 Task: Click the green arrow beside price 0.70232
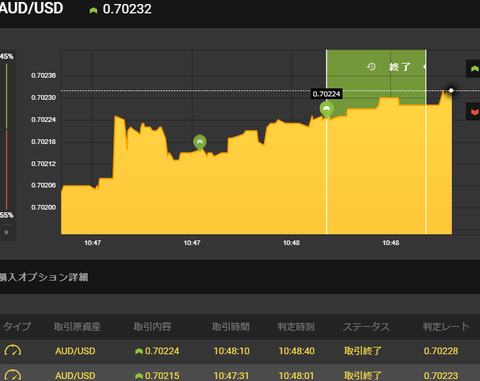[93, 10]
